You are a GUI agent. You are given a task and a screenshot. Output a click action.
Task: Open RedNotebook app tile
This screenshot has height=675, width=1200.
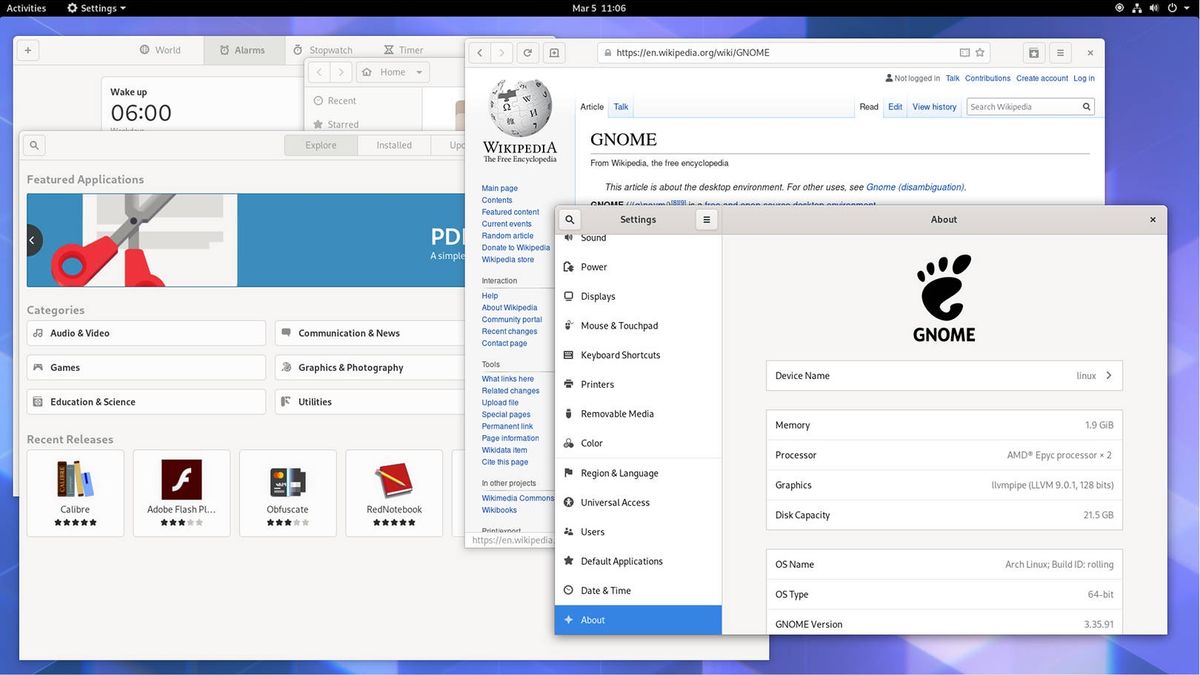[x=394, y=493]
